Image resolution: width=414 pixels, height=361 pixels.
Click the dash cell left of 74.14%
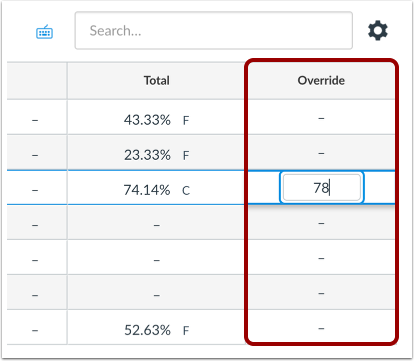[35, 188]
